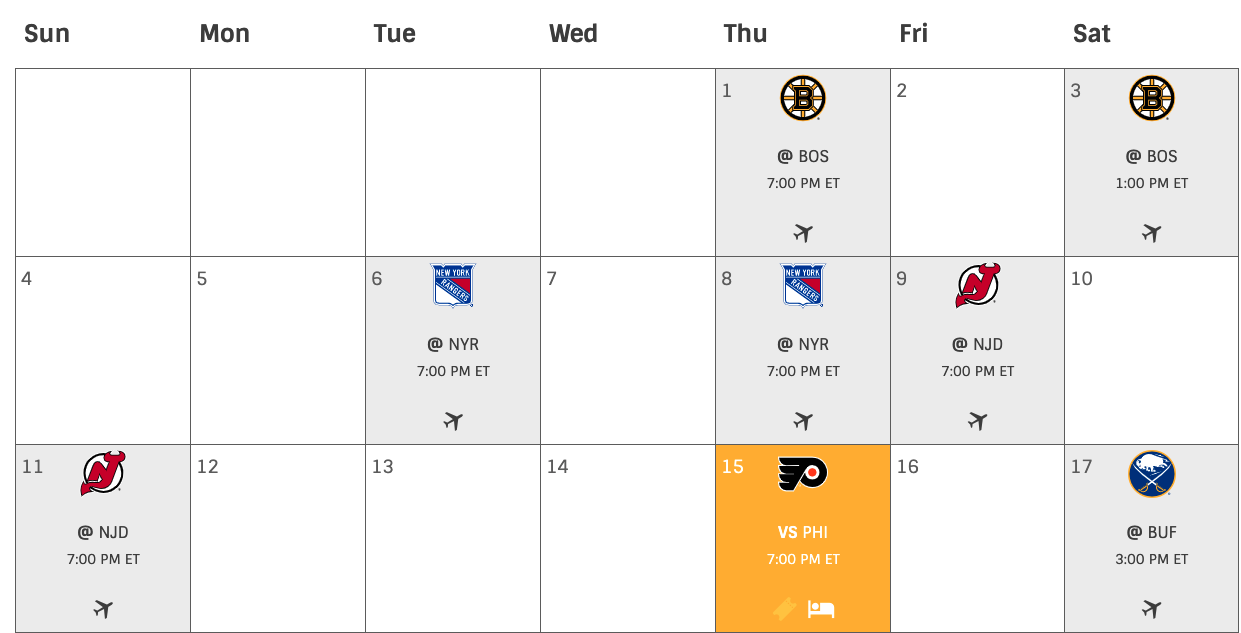Open the VS PHI game link

pyautogui.click(x=803, y=532)
